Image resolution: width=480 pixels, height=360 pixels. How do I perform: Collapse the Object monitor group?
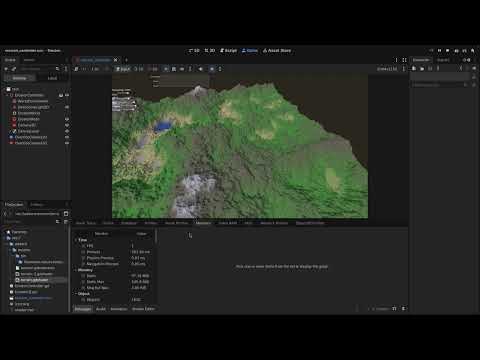point(76,294)
